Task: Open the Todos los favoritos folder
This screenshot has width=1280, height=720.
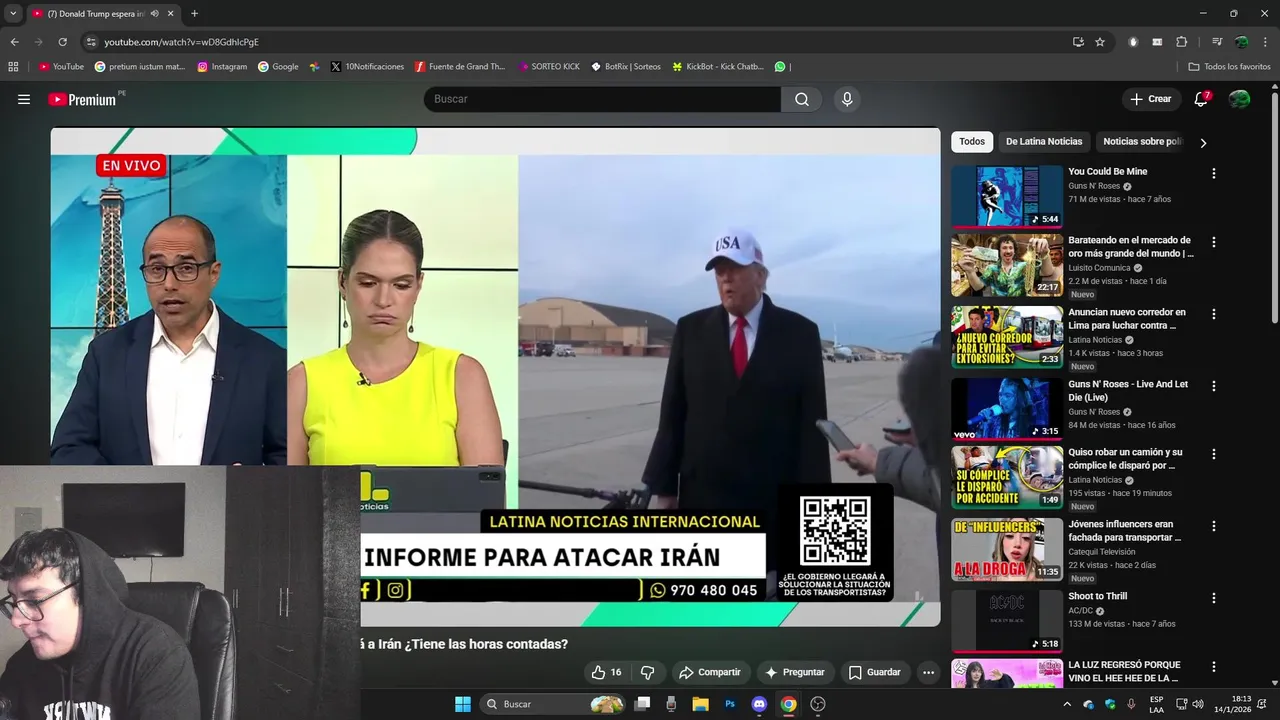Action: pos(1229,67)
